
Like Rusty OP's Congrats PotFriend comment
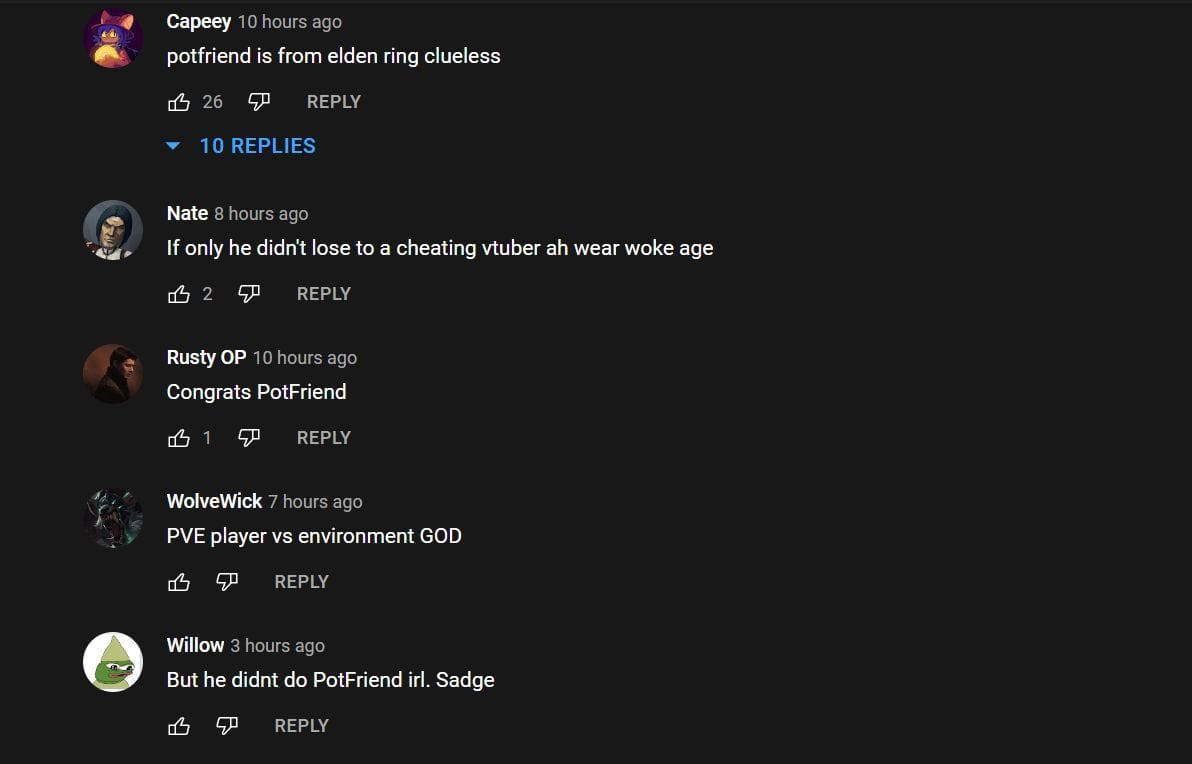pos(179,438)
